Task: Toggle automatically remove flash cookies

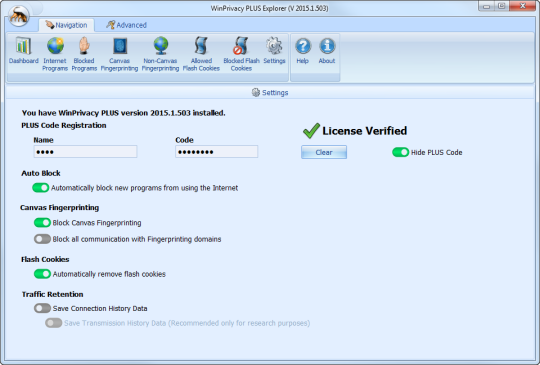Action: (42, 274)
